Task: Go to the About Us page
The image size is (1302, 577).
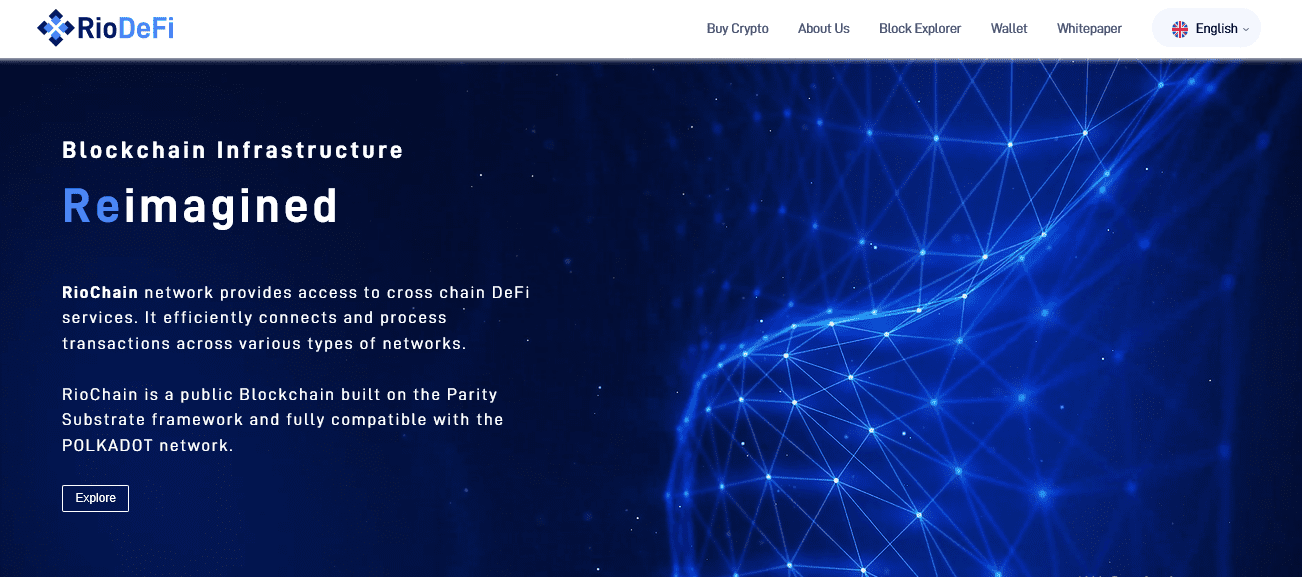Action: pos(823,29)
